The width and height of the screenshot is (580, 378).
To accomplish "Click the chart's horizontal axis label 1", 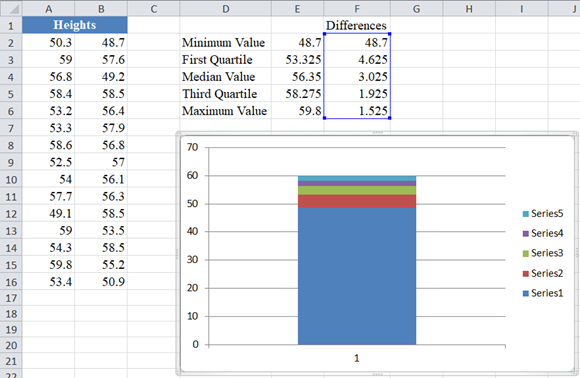I will click(357, 358).
